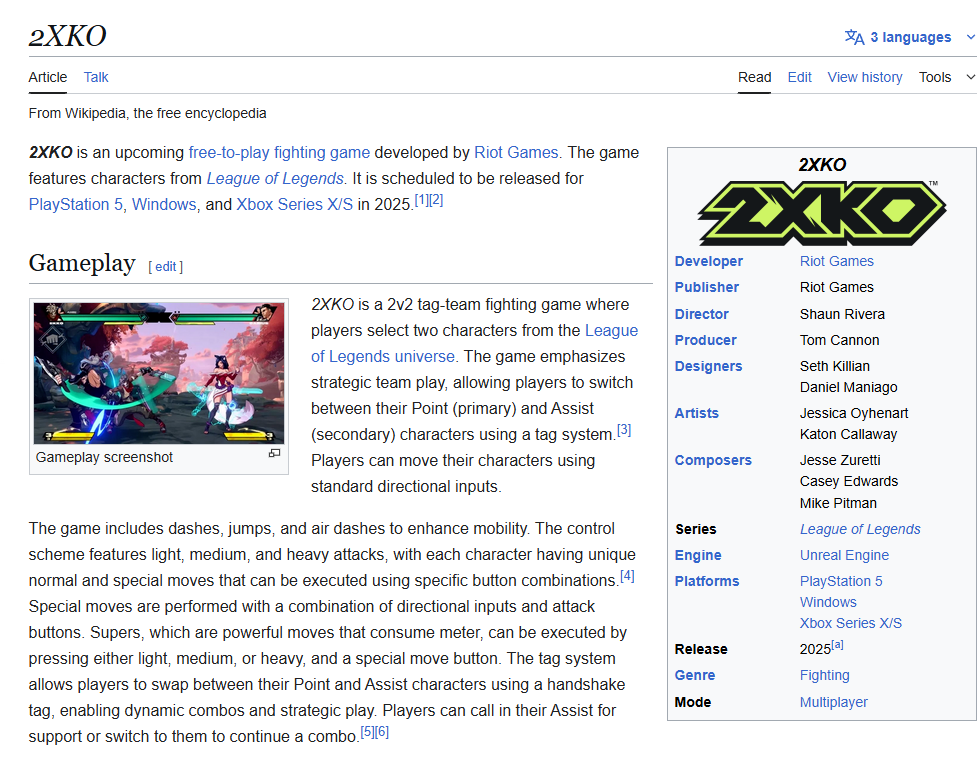
Task: Click the Publisher label in the infobox
Action: coord(707,288)
